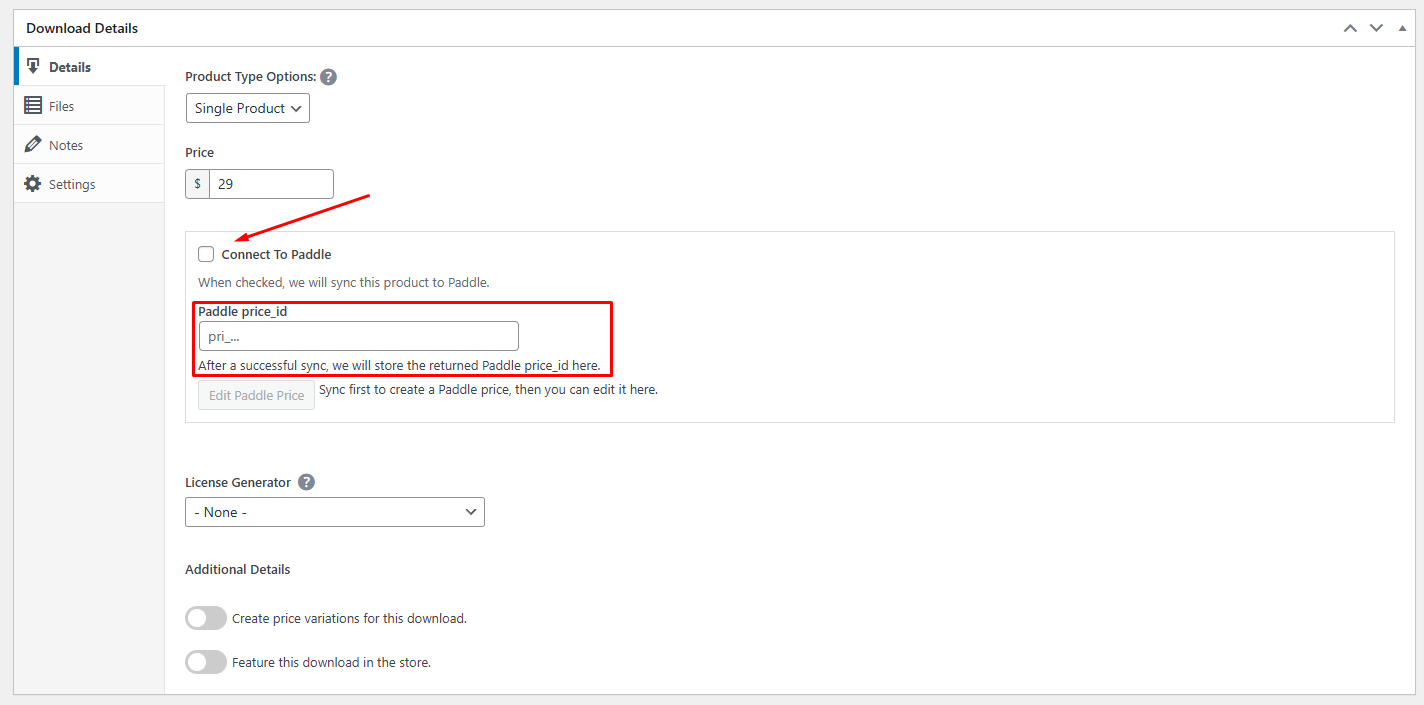Open the Notes tab label
Image resolution: width=1424 pixels, height=705 pixels.
pyautogui.click(x=66, y=145)
